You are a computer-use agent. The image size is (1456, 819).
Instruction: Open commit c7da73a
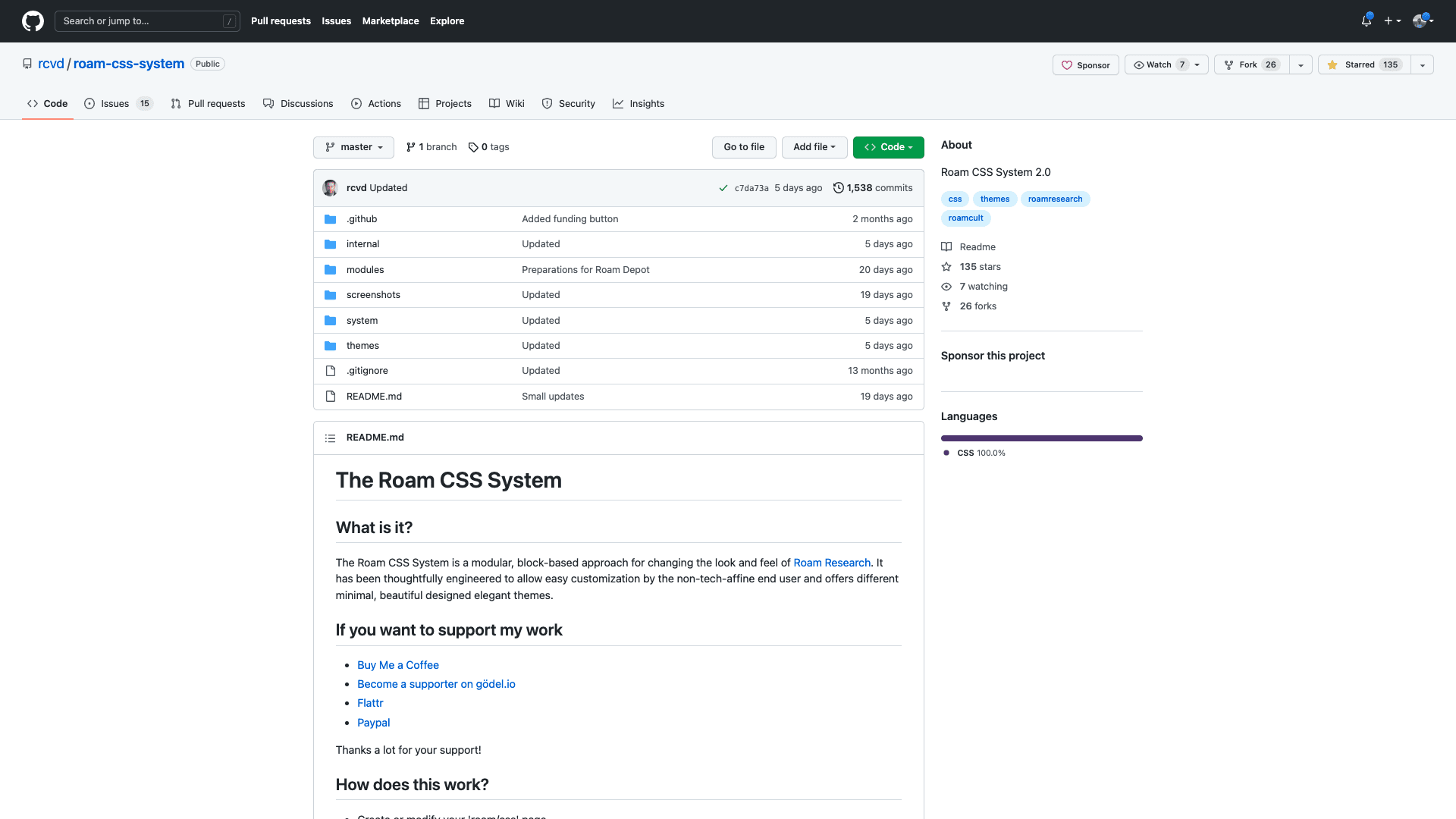coord(752,189)
